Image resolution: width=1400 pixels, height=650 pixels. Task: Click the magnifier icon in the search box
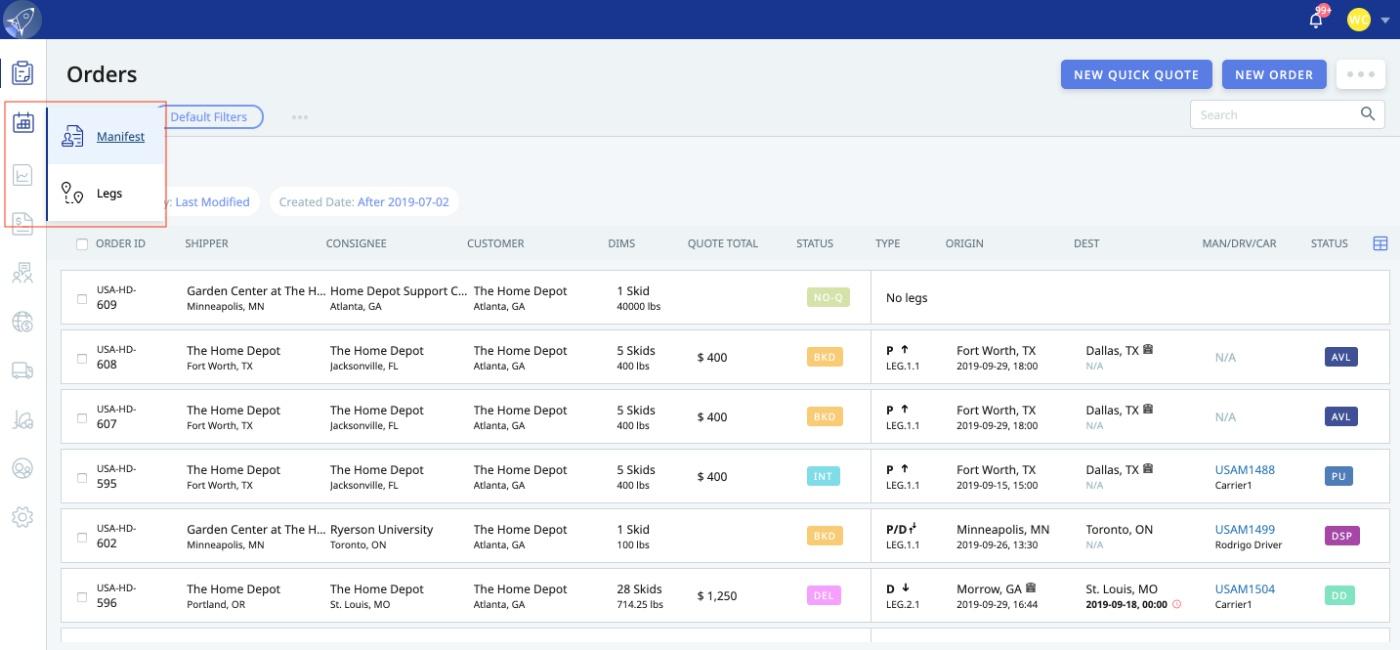point(1368,114)
